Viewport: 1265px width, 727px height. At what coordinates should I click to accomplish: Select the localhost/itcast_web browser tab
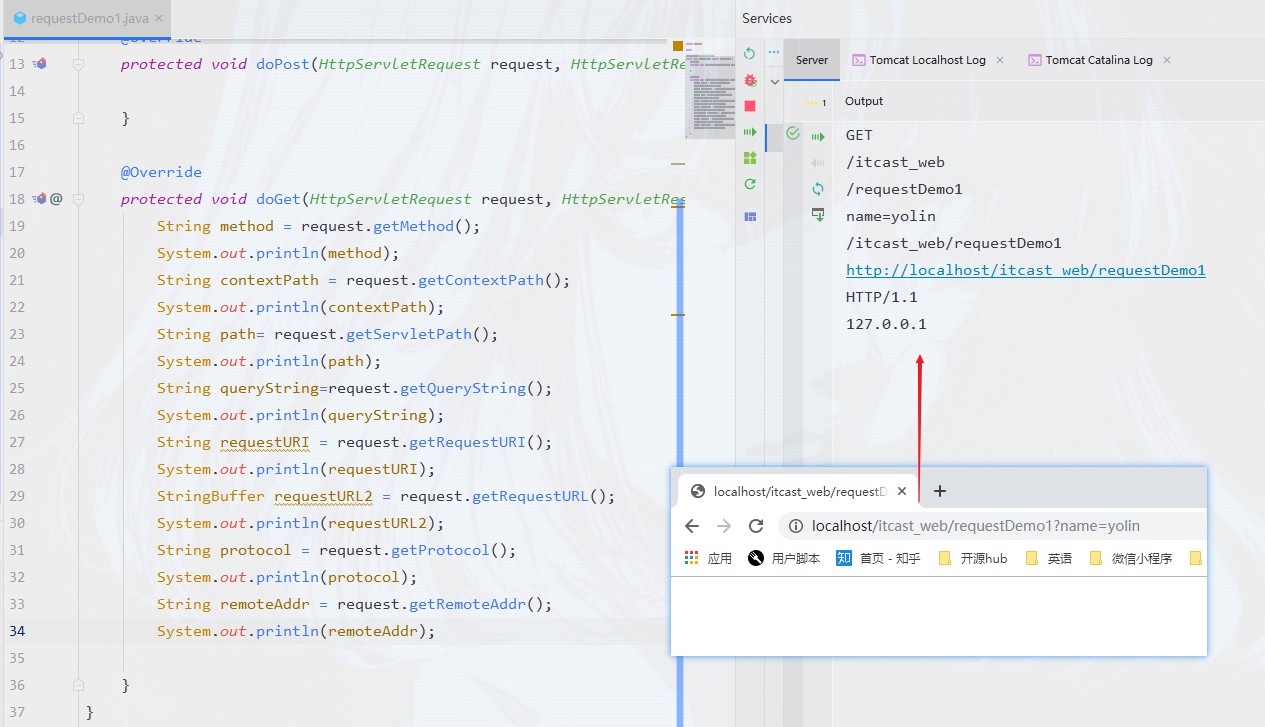(x=797, y=492)
